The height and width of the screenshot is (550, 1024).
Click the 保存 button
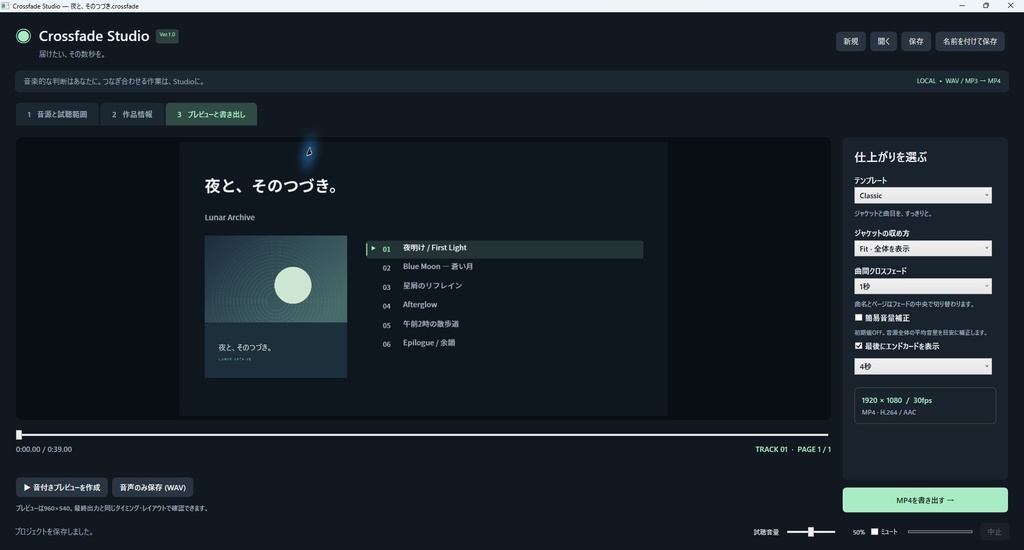click(x=916, y=41)
